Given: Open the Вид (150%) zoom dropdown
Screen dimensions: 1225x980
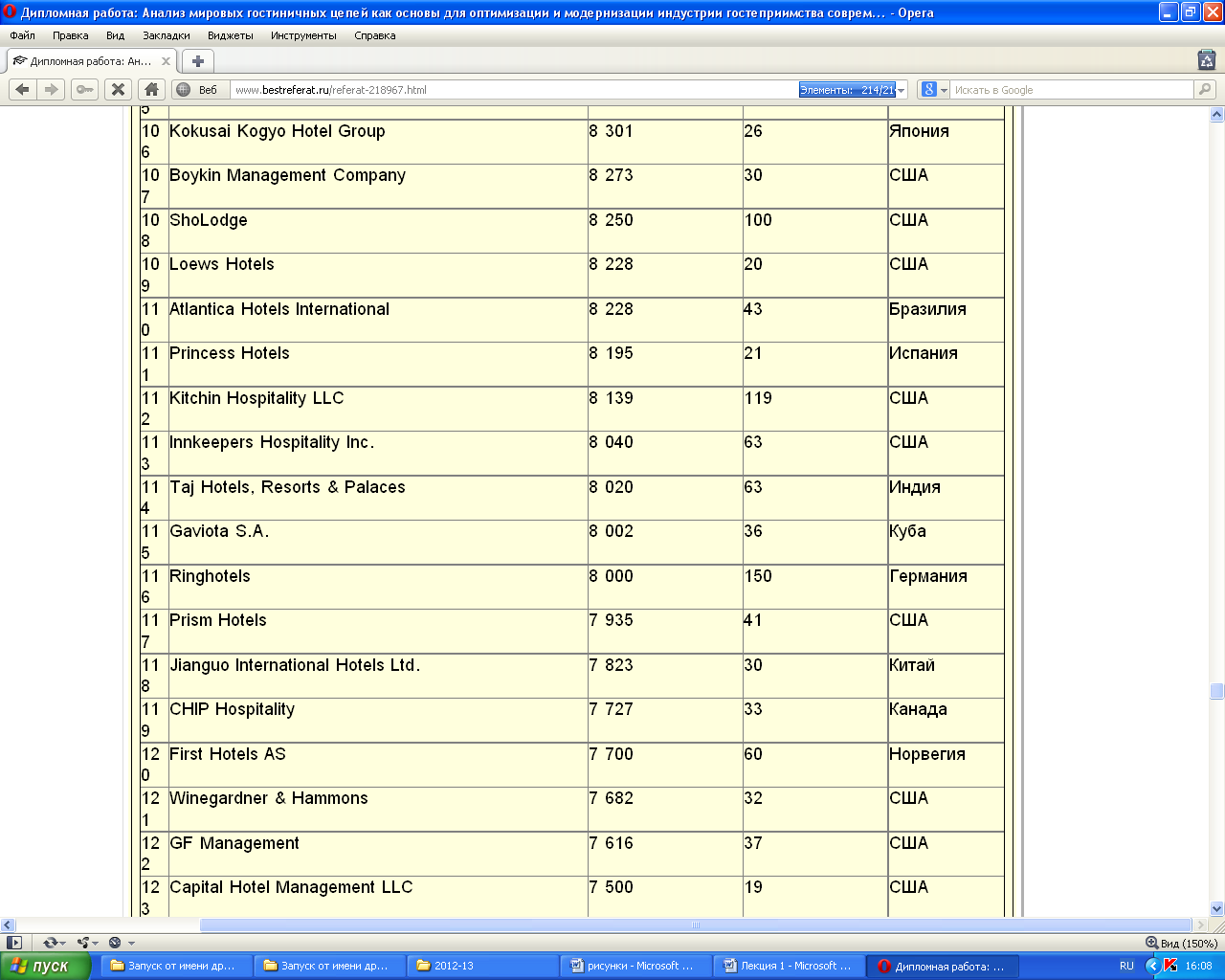Looking at the screenshot, I should (x=1181, y=943).
